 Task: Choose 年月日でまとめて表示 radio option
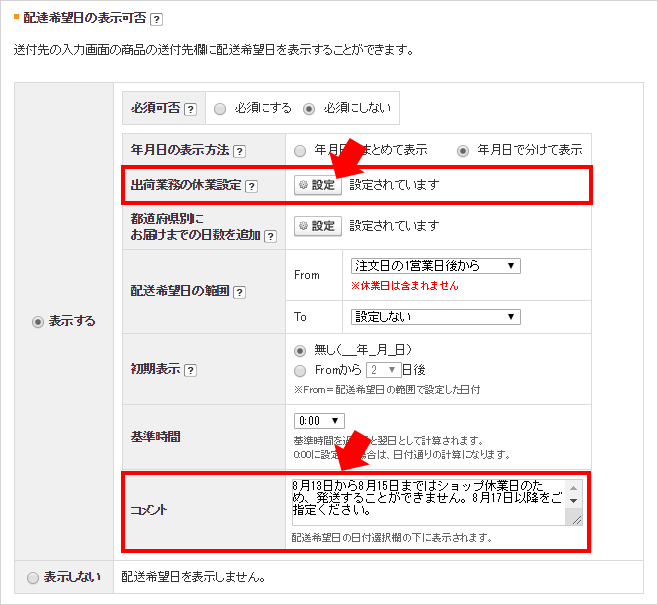(x=300, y=151)
